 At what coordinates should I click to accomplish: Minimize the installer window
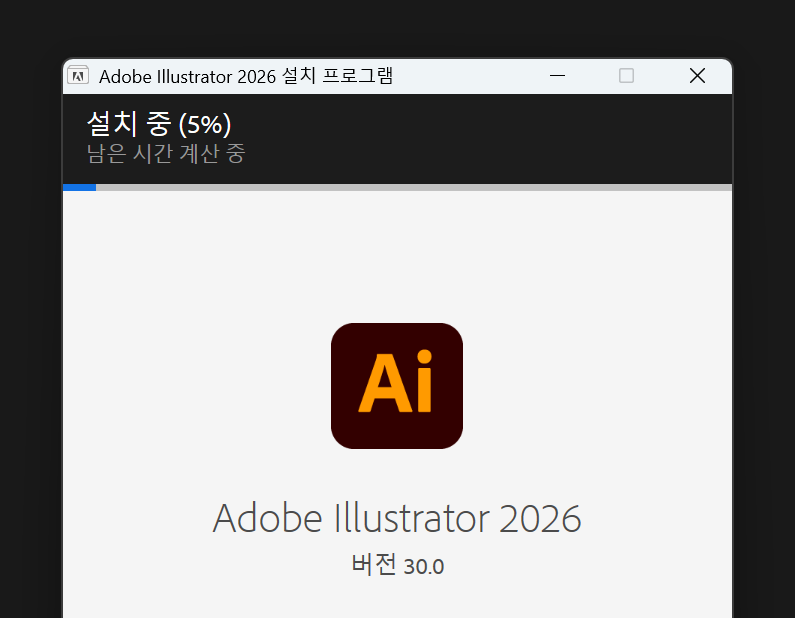pos(557,76)
